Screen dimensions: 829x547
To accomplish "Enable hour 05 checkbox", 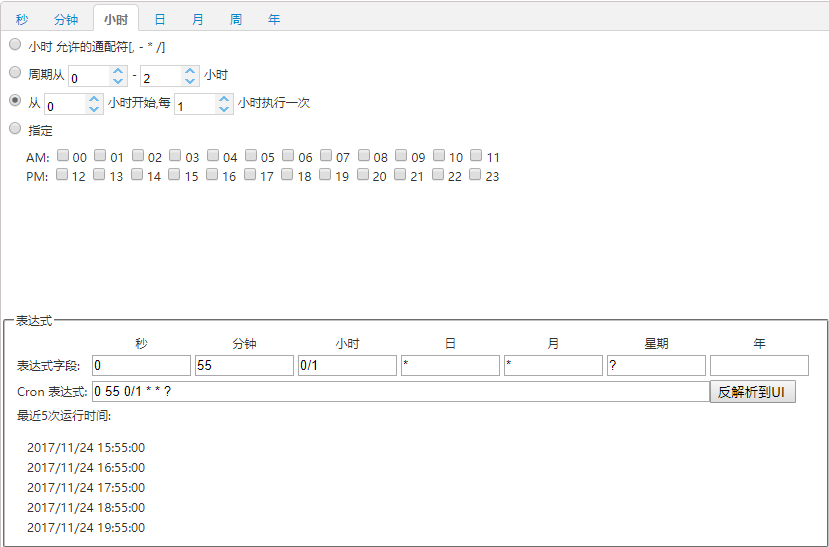I will click(251, 155).
